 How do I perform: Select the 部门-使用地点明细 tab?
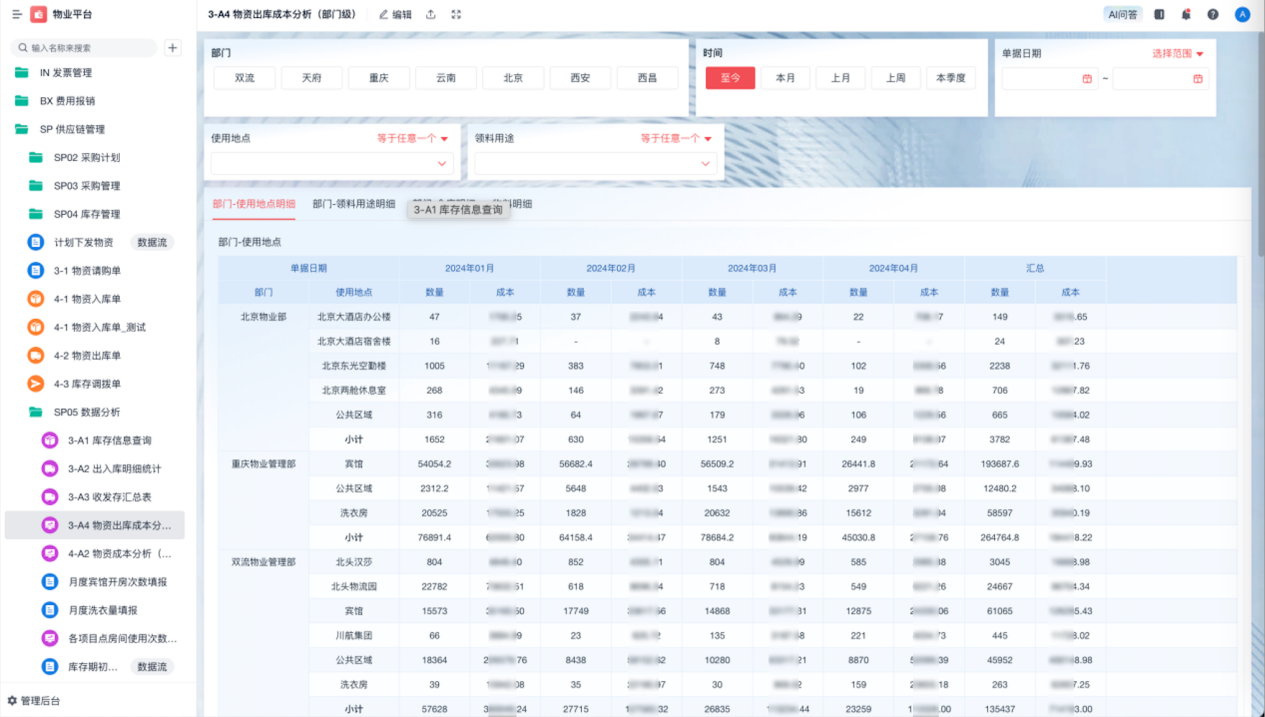253,204
